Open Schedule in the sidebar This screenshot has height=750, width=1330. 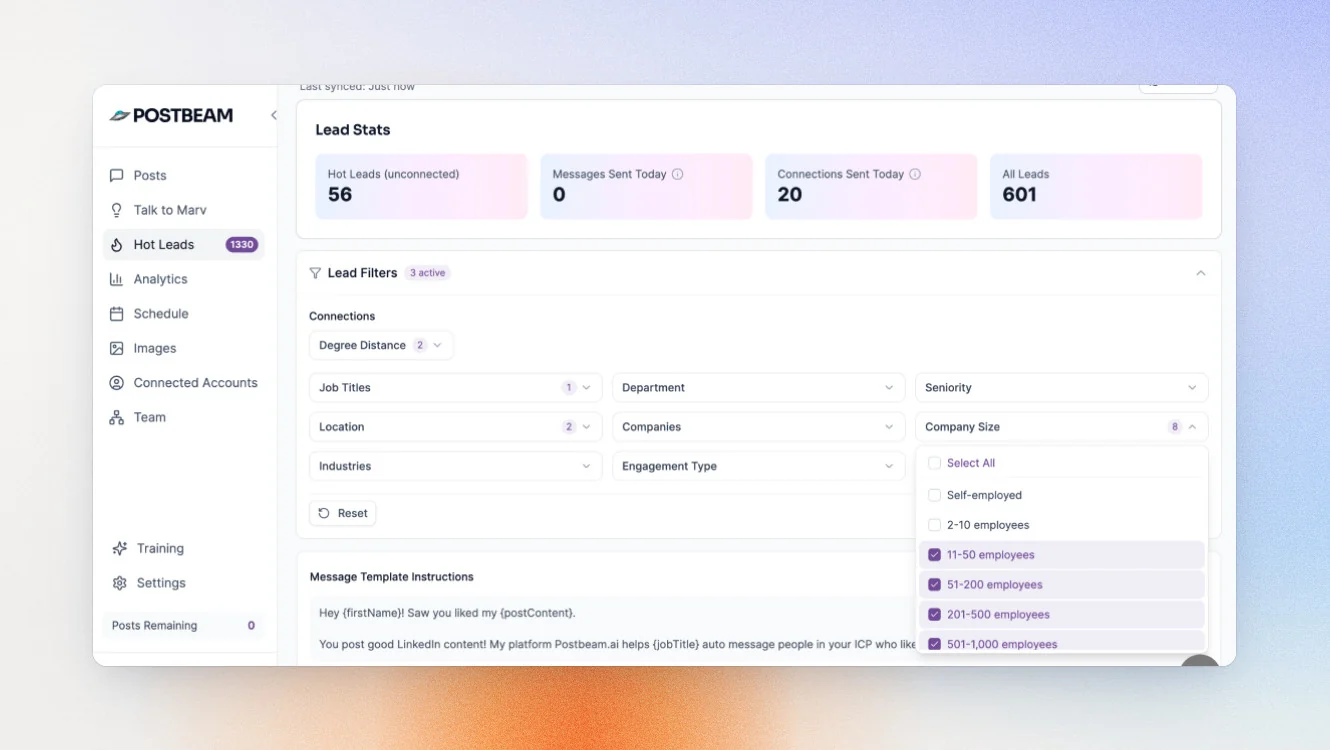point(183,314)
